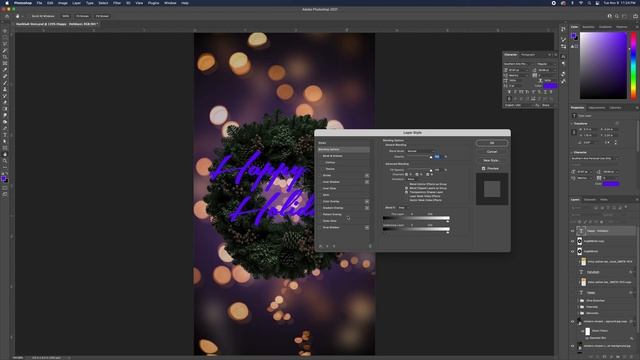Image resolution: width=640 pixels, height=360 pixels.
Task: Toggle Blend Clipped Layers as Group
Action: point(407,188)
